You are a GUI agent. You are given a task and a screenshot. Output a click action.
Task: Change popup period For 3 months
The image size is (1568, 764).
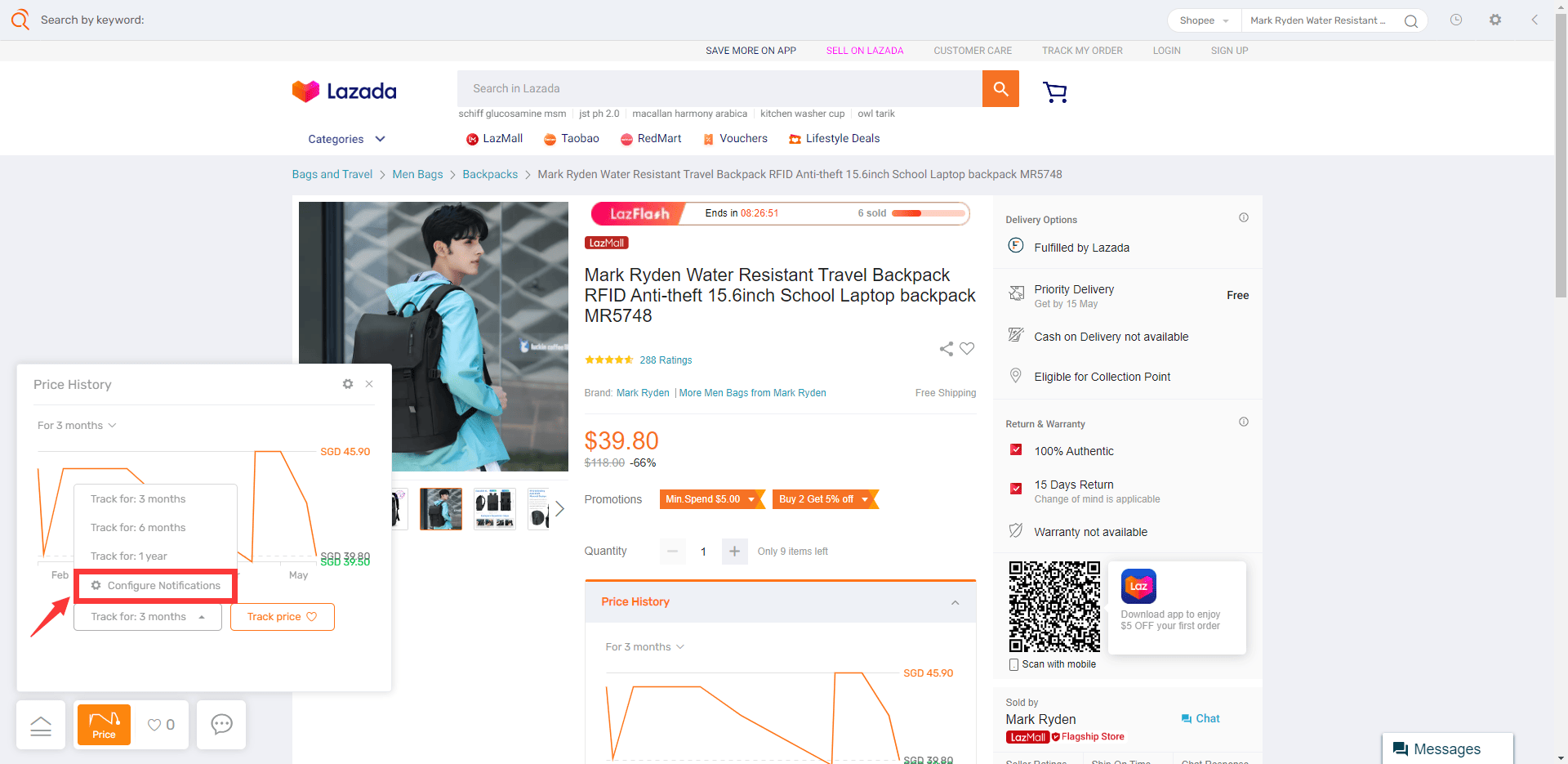(77, 426)
